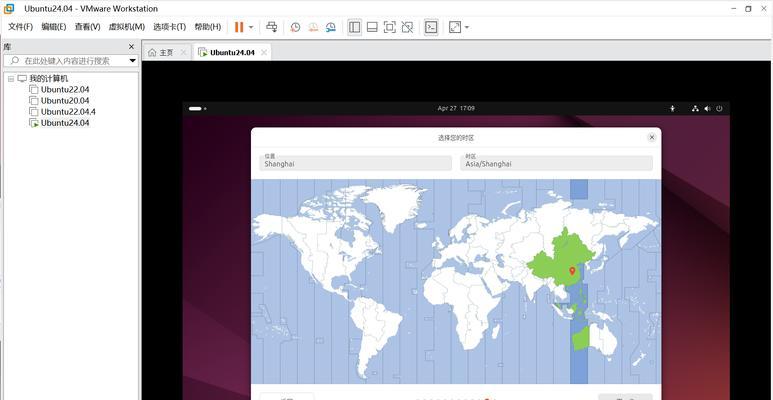Open the 帮助(H) menu
This screenshot has width=773, height=400.
pyautogui.click(x=208, y=27)
